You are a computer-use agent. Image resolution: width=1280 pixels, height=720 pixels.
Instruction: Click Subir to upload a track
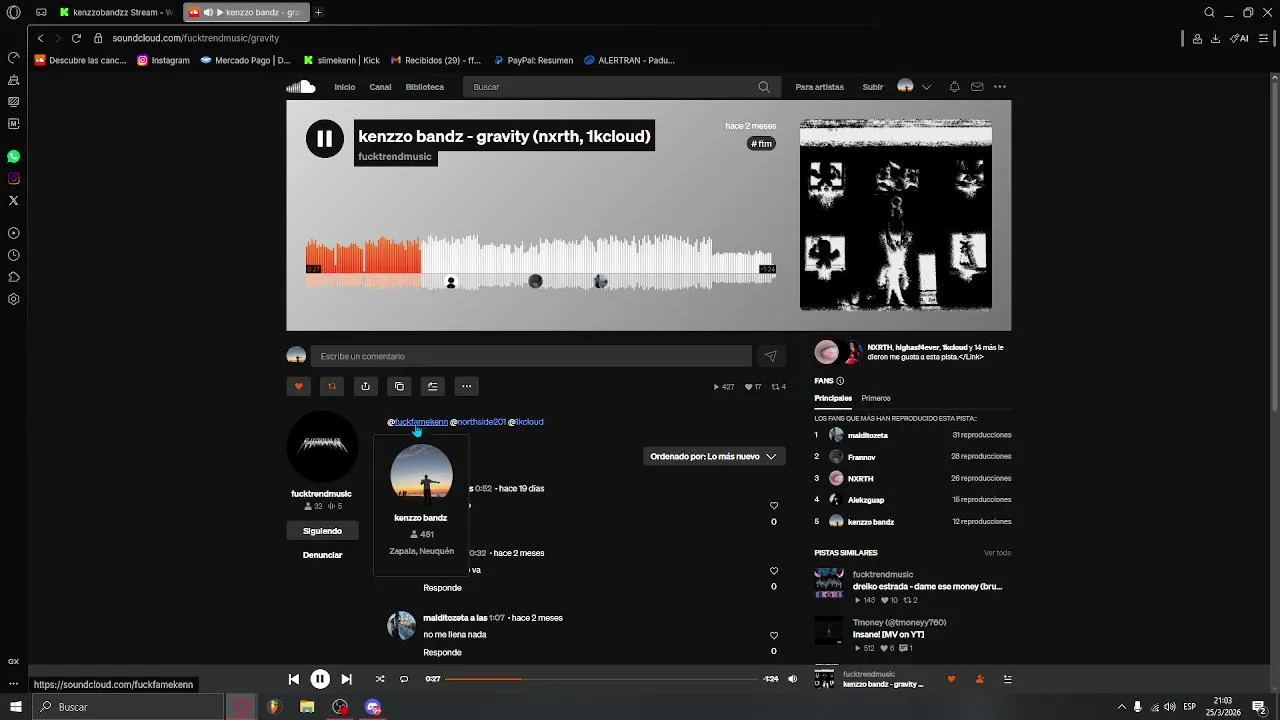coord(873,87)
